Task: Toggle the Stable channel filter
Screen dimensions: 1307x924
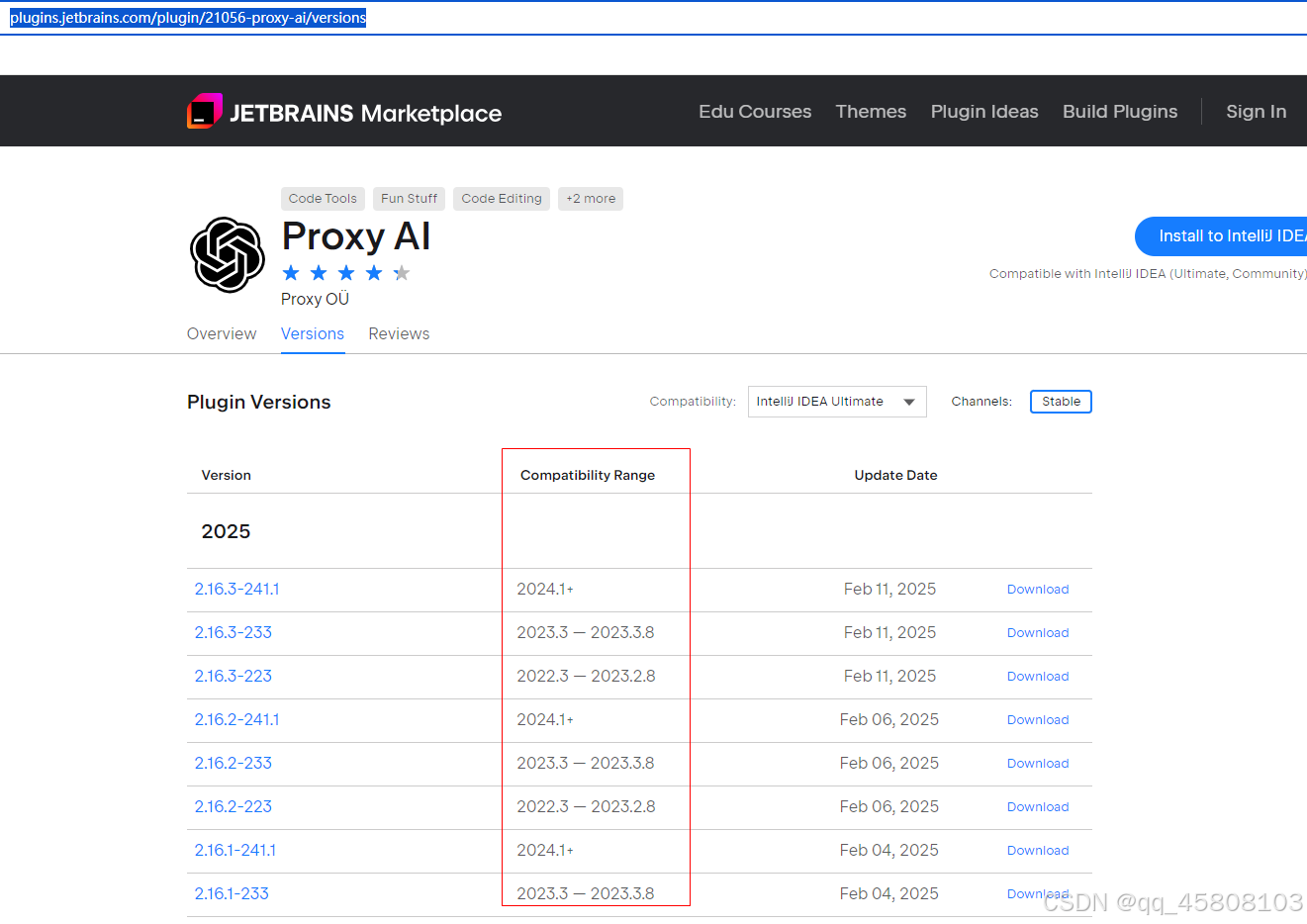Action: point(1061,402)
